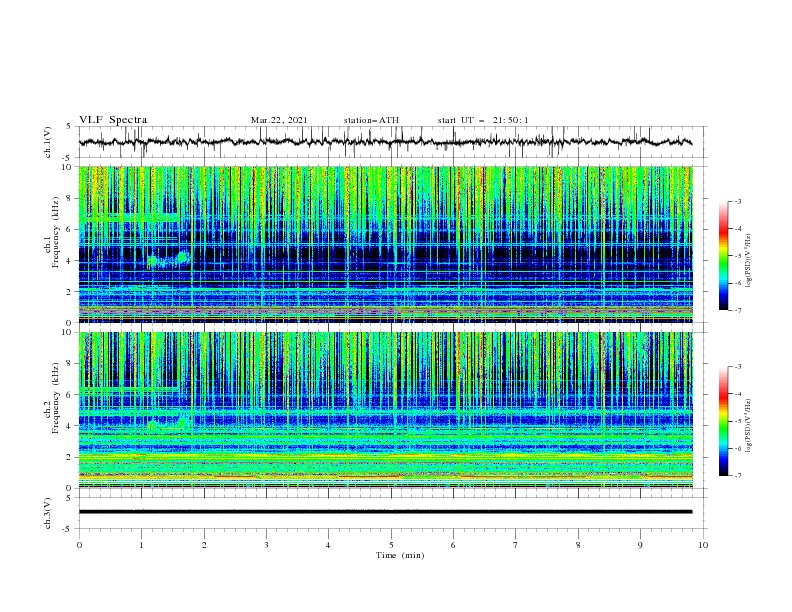Click the 'start UT = 21:50:1' text

coord(483,120)
